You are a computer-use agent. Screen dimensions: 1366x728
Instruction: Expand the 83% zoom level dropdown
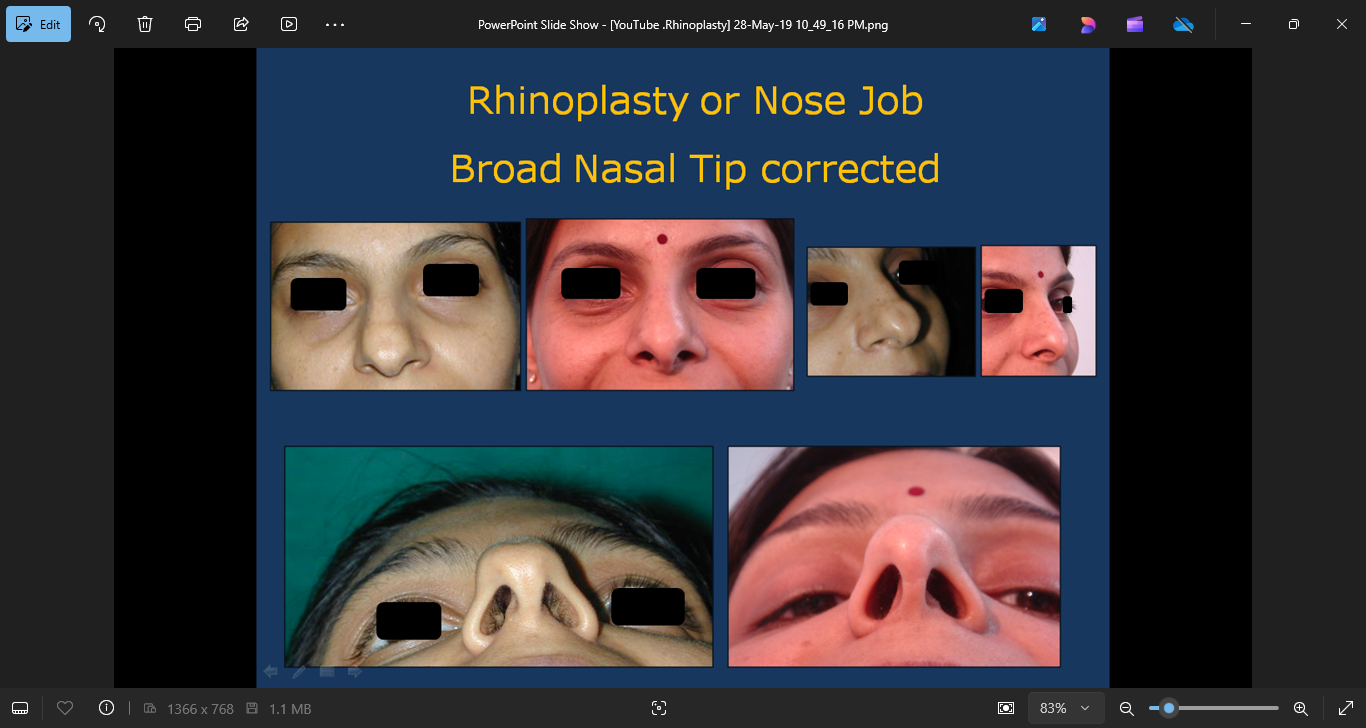point(1064,708)
